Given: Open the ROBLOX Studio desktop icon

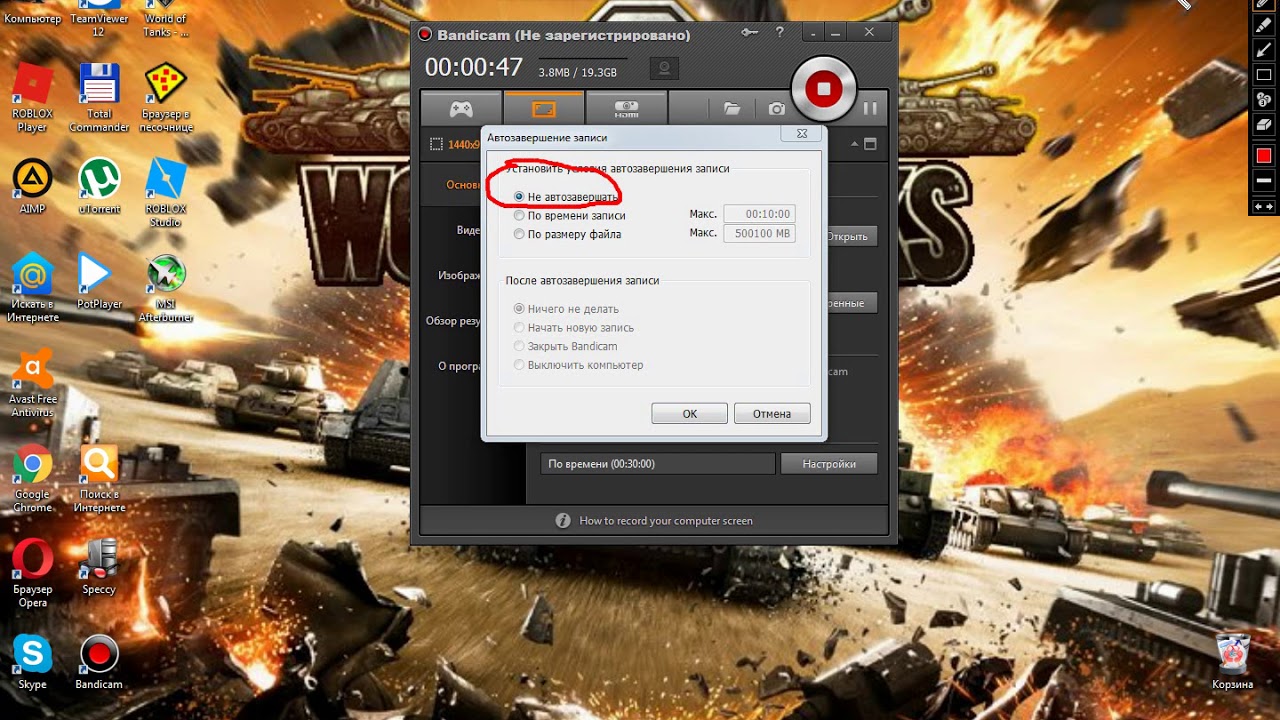Looking at the screenshot, I should point(166,192).
